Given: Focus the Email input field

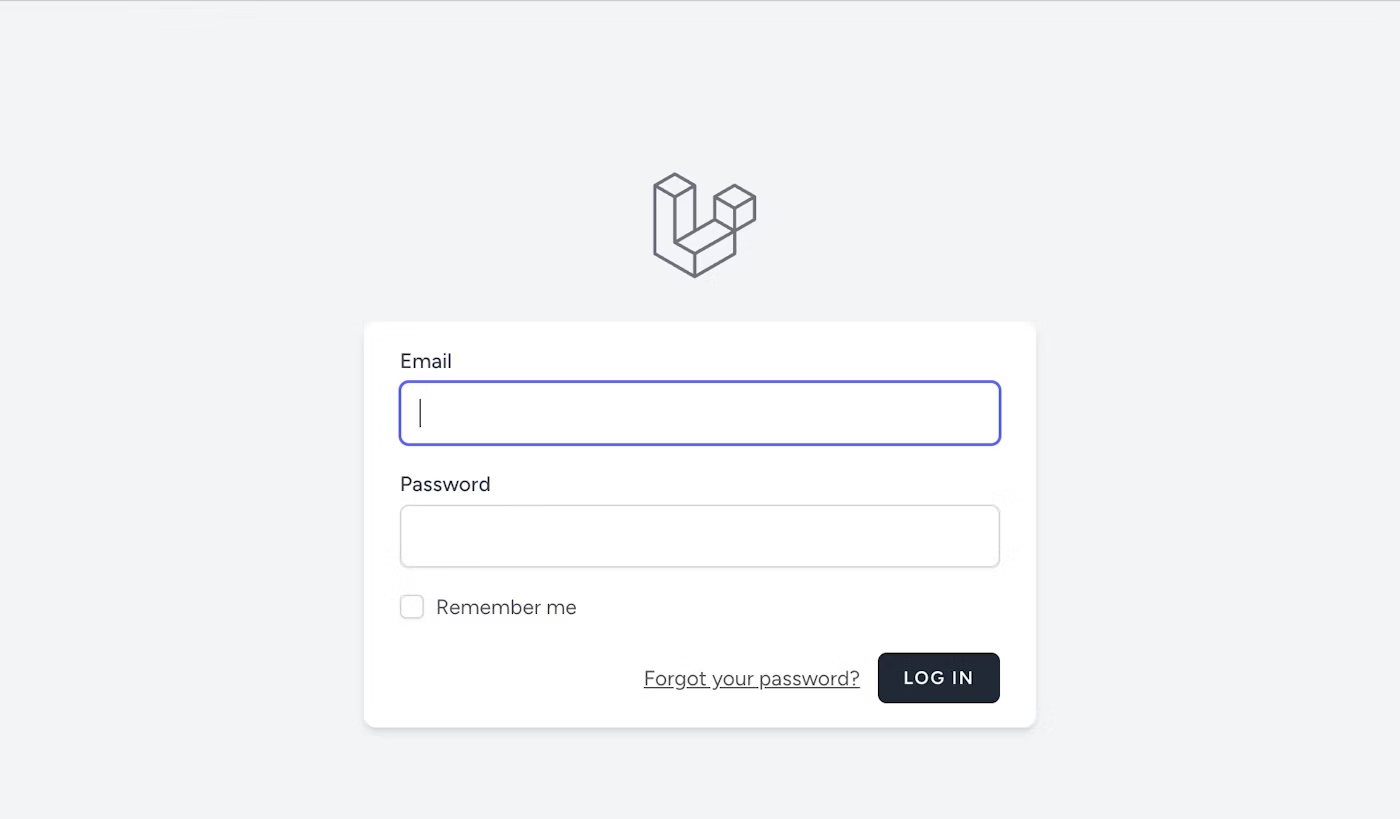Looking at the screenshot, I should point(700,413).
